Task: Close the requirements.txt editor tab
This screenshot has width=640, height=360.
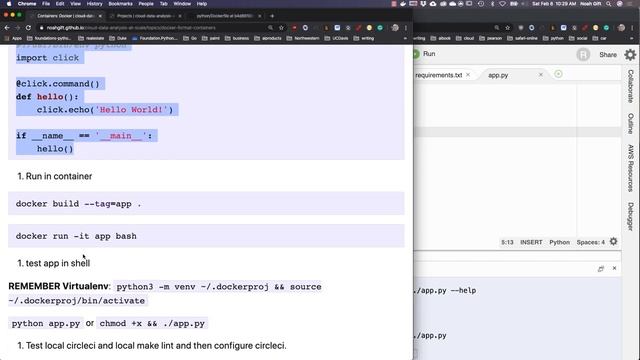Action: (x=468, y=75)
